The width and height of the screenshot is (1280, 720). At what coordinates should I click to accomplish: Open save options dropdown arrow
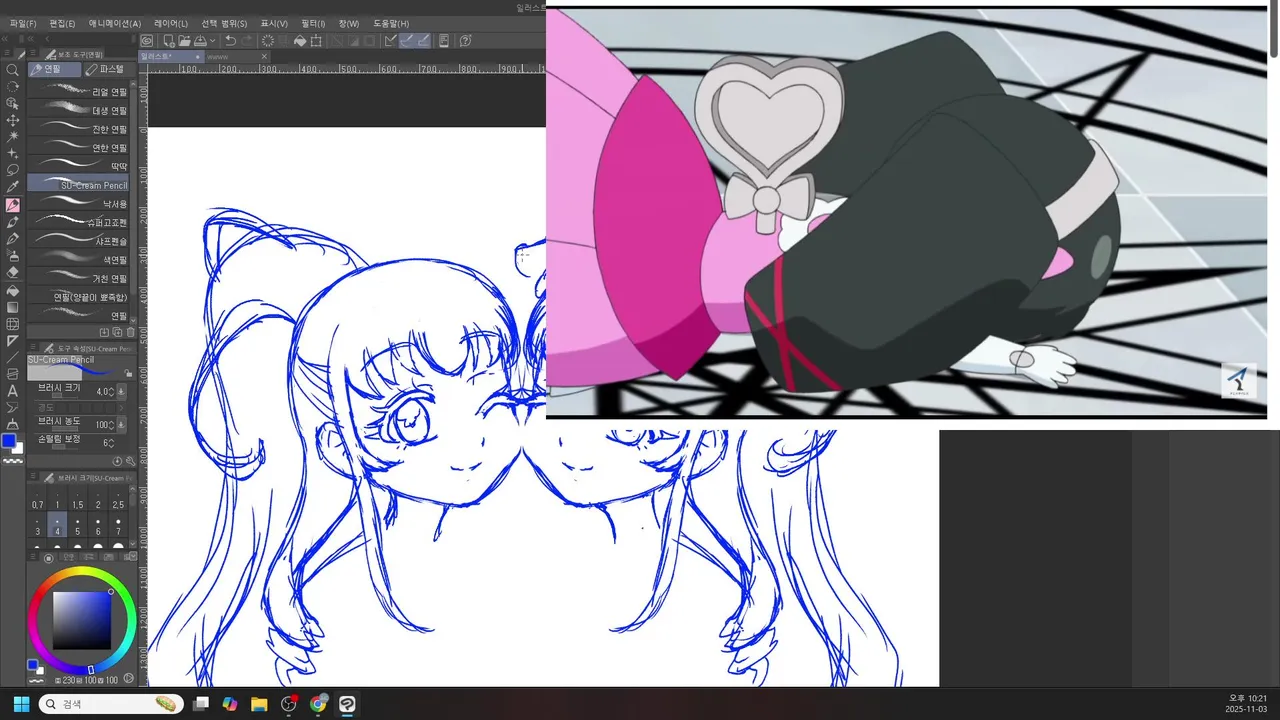[x=212, y=41]
